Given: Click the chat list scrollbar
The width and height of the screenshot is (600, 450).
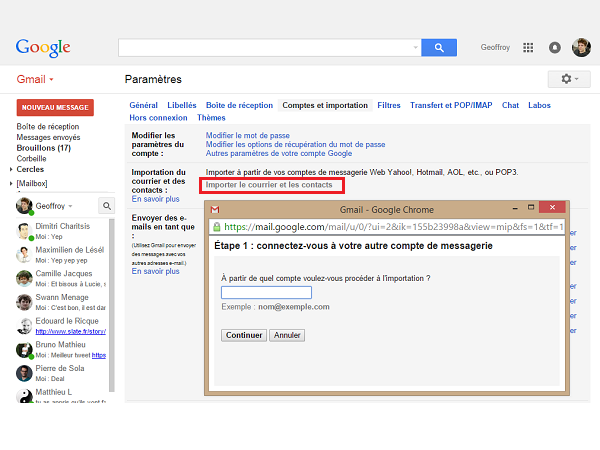Looking at the screenshot, I should [x=112, y=305].
